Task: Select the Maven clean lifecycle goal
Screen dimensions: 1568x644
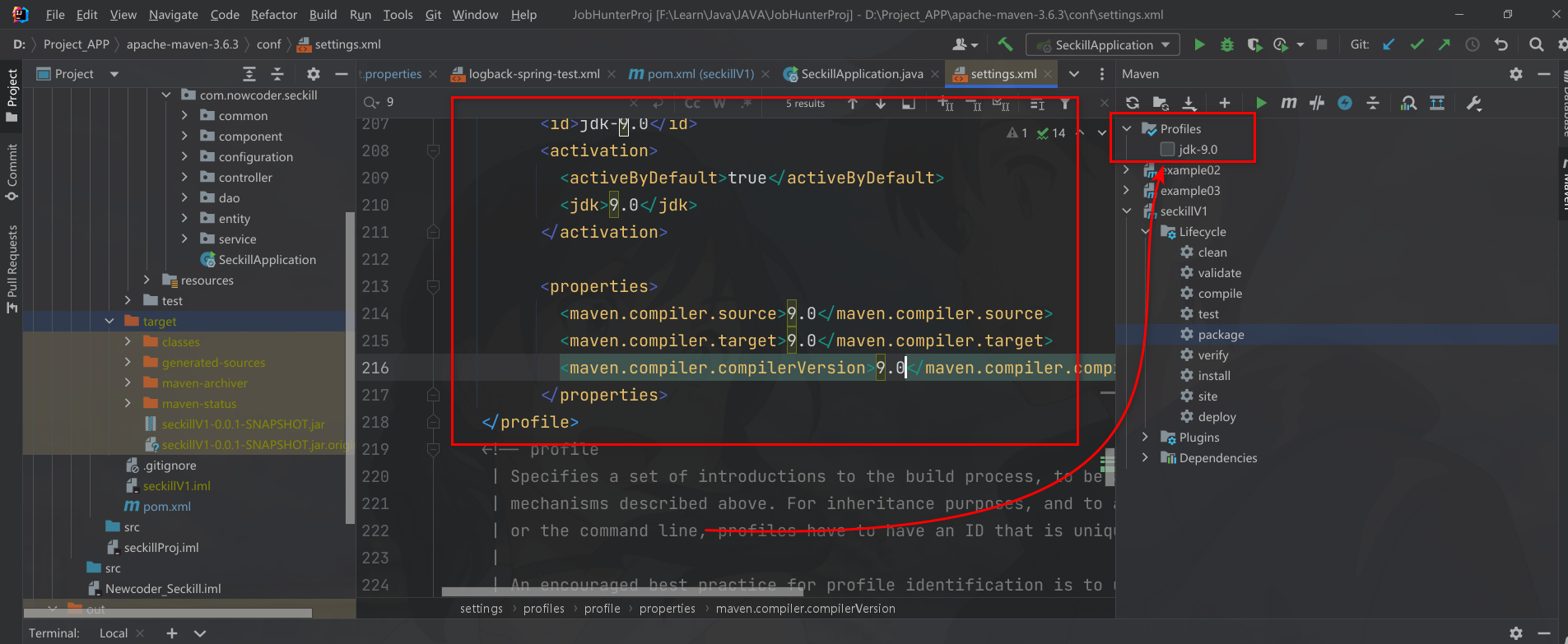Action: pyautogui.click(x=1212, y=253)
